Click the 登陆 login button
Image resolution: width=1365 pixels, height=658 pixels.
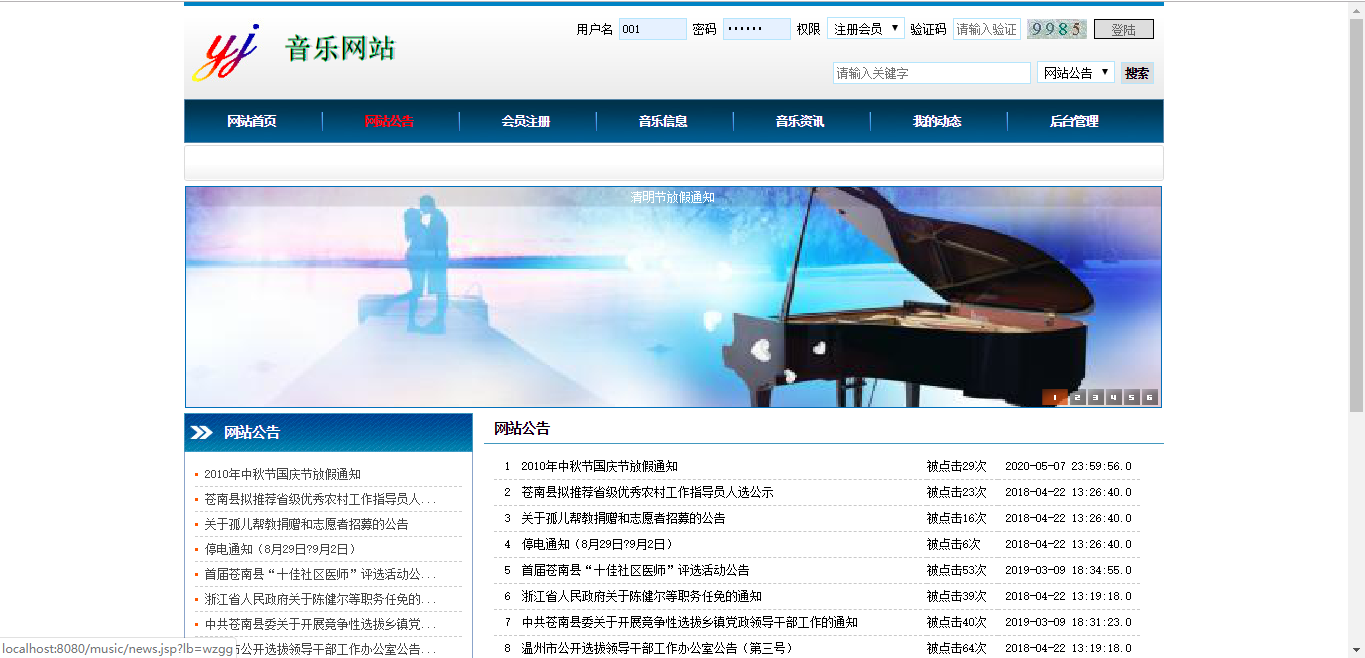coord(1124,29)
